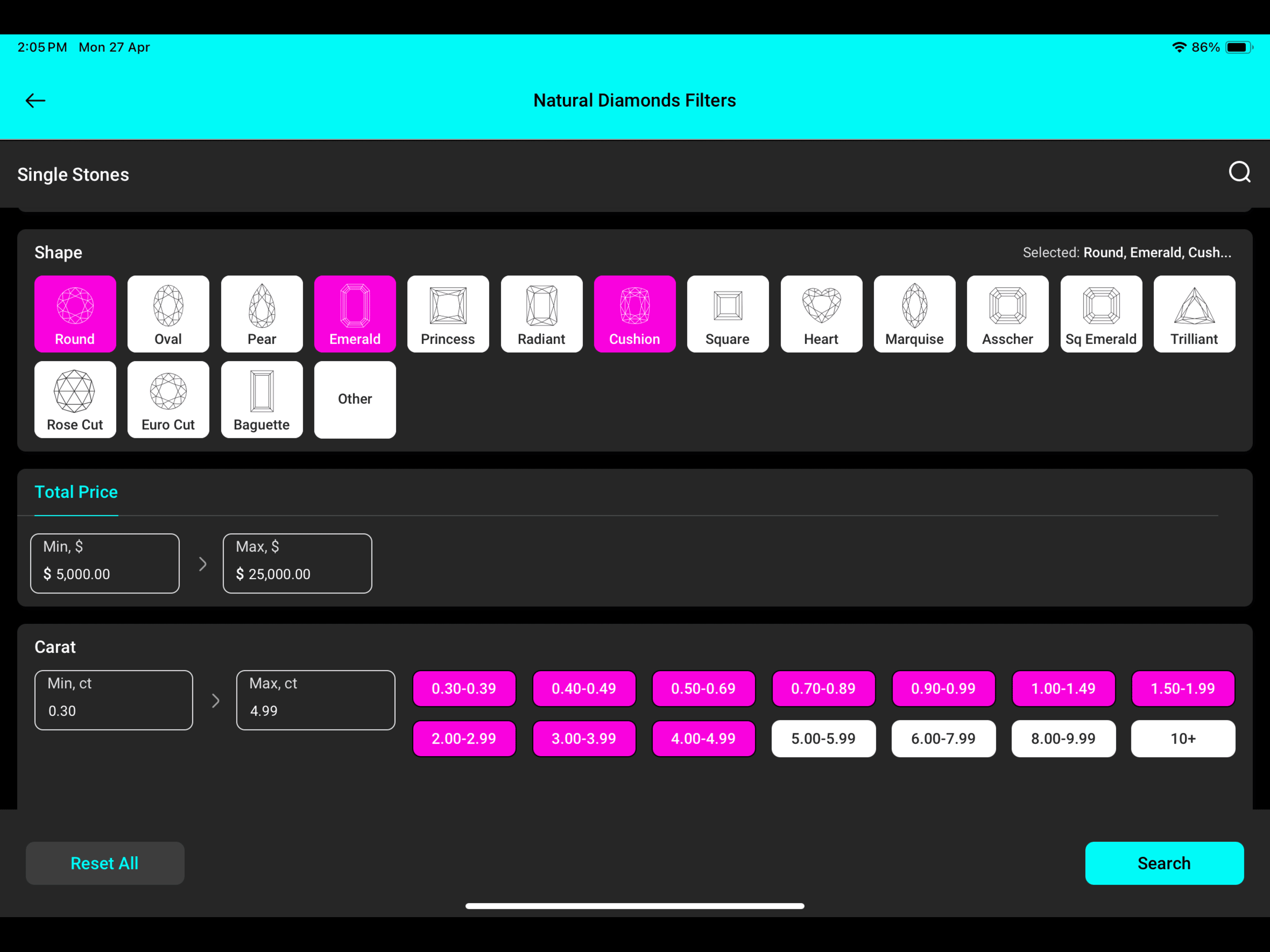Enable carat range 10+

tap(1183, 738)
